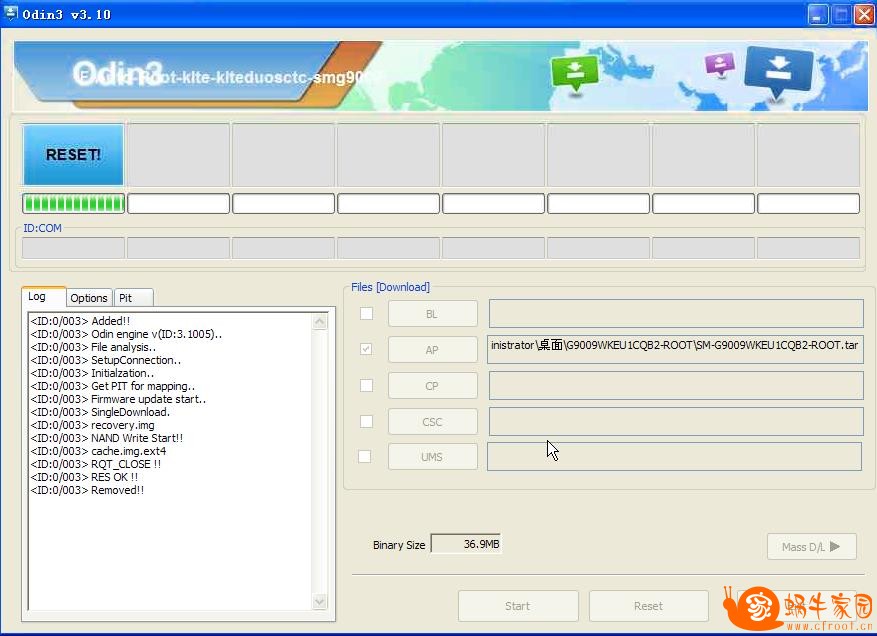
Task: Click log line 'cache.img.ext4'
Action: click(98, 451)
